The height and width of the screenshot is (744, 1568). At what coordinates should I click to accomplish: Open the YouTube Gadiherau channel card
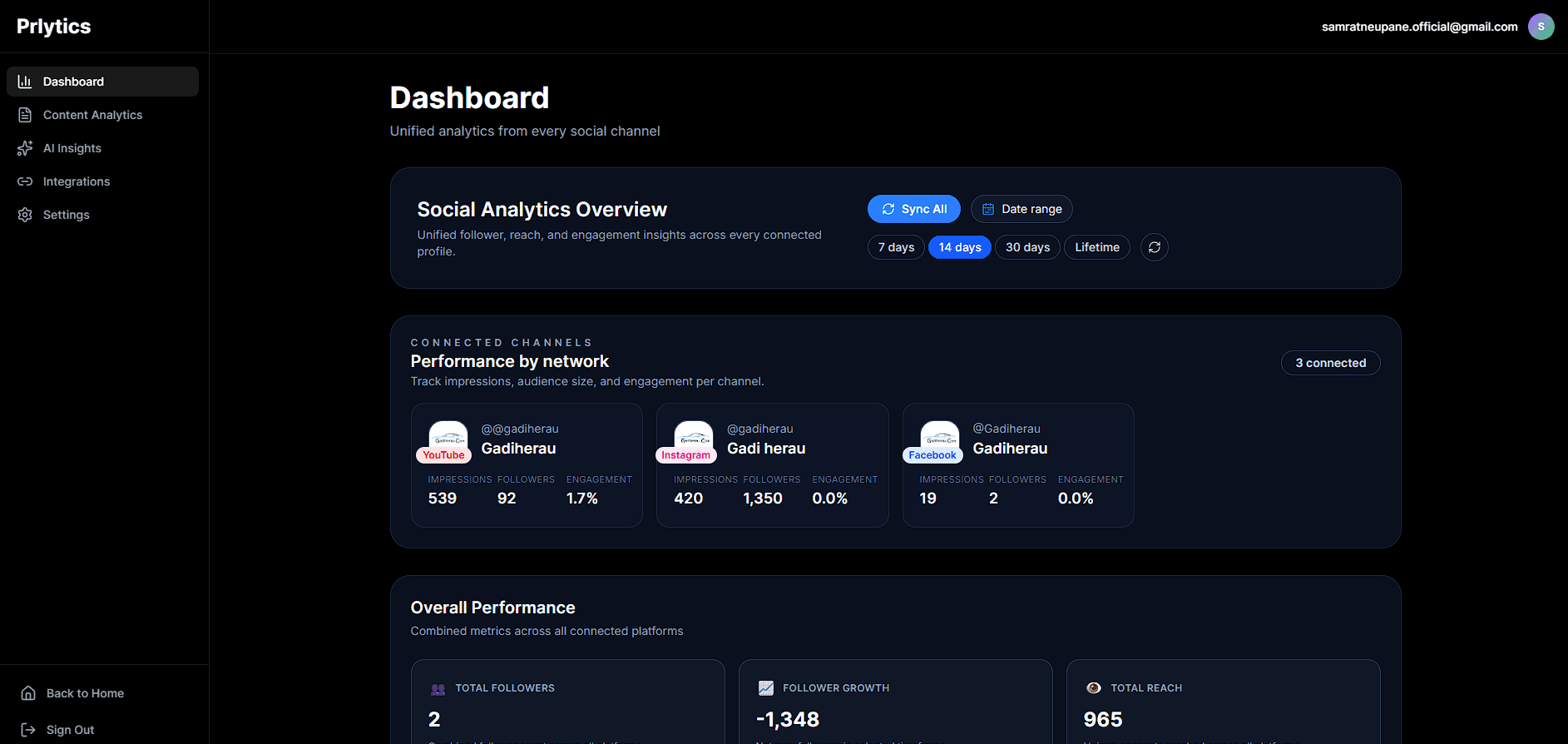tap(527, 464)
